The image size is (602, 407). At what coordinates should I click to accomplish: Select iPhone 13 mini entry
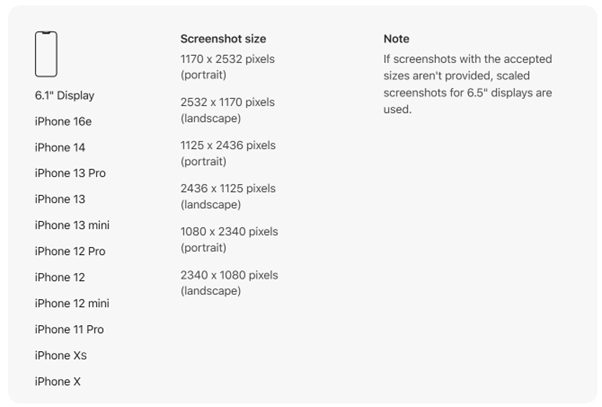(x=72, y=225)
